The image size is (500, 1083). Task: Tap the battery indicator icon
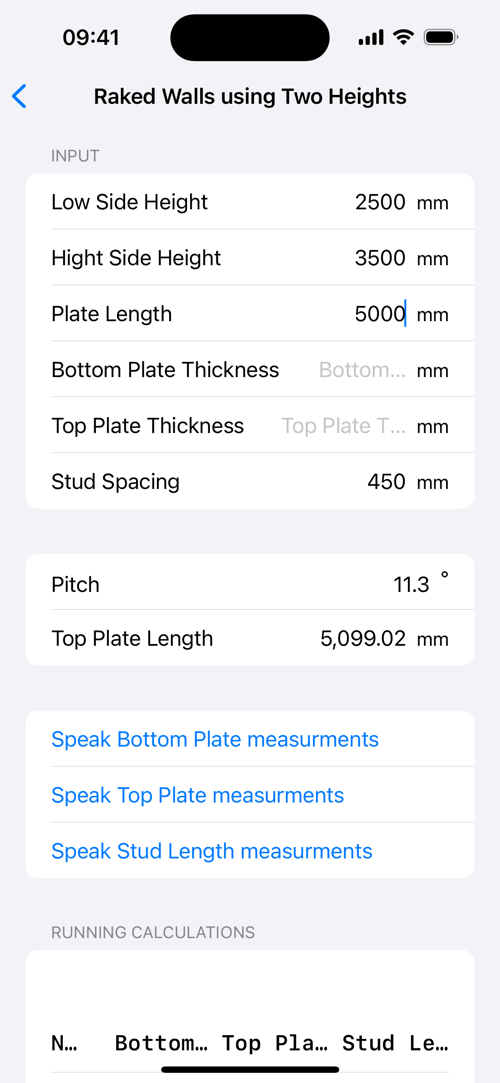(441, 37)
